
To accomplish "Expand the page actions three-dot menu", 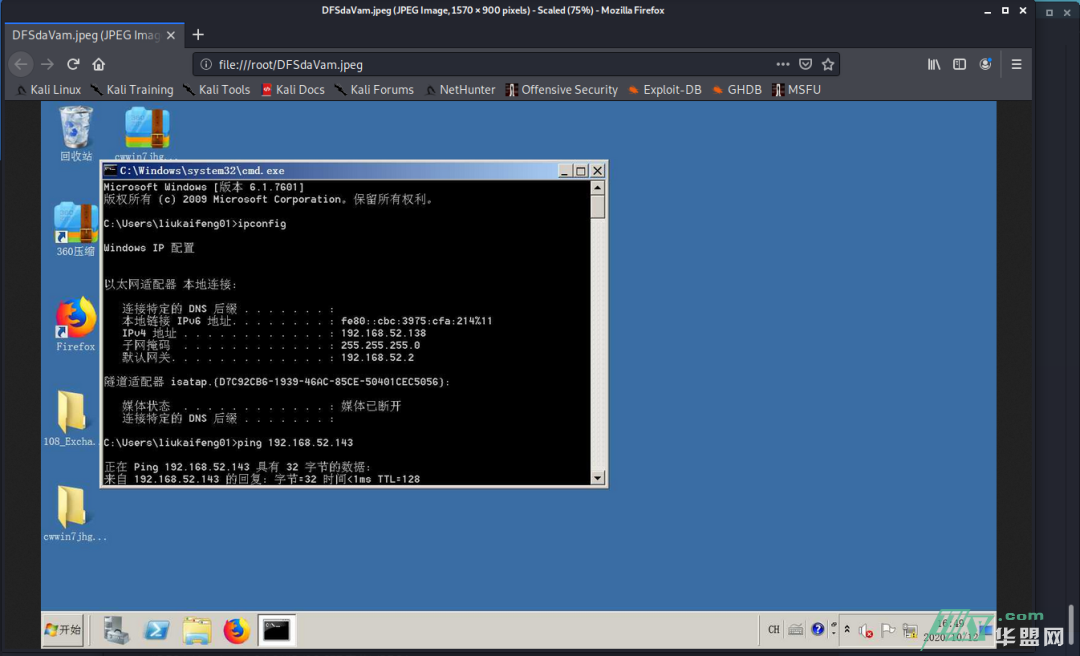I will pyautogui.click(x=782, y=64).
